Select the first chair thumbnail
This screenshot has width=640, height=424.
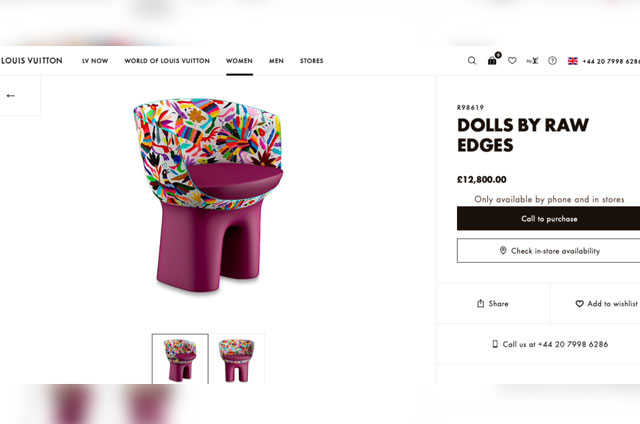180,359
